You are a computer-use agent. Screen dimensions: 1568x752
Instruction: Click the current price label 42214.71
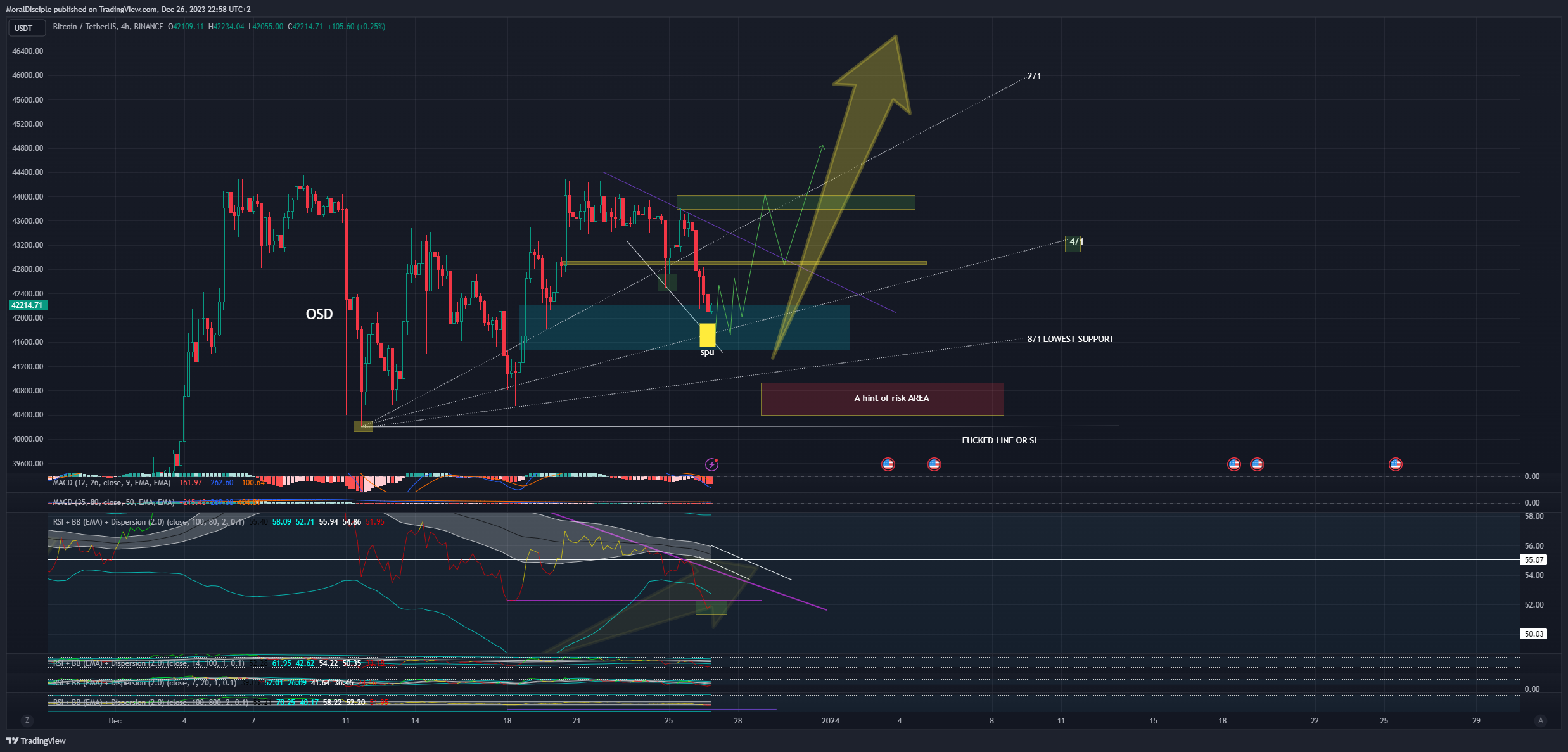27,305
